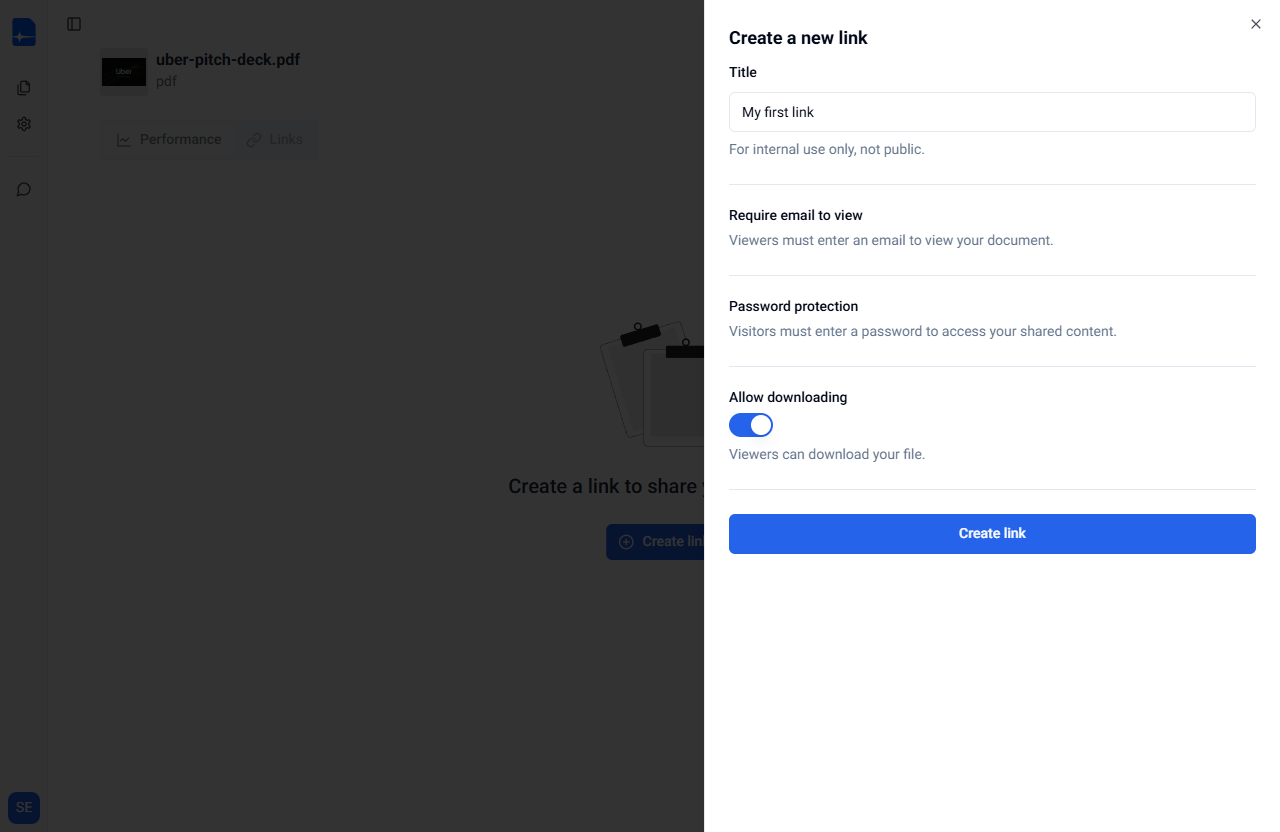Focus the Title input field
1280x832 pixels.
(992, 112)
